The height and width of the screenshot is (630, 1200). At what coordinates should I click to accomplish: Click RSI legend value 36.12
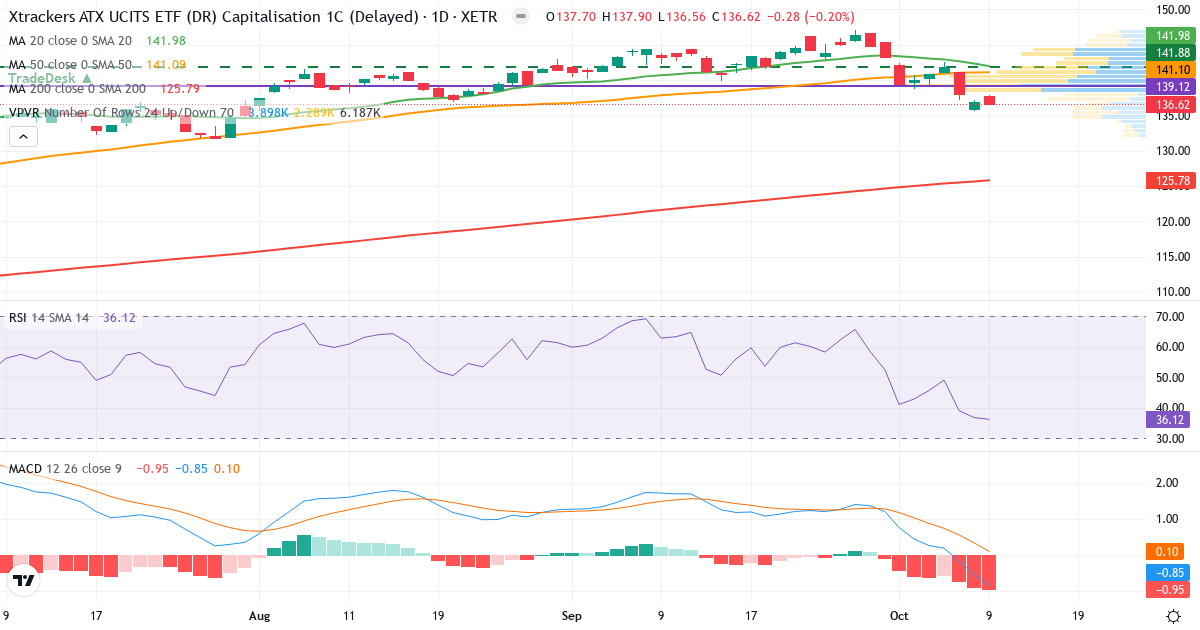coord(119,318)
